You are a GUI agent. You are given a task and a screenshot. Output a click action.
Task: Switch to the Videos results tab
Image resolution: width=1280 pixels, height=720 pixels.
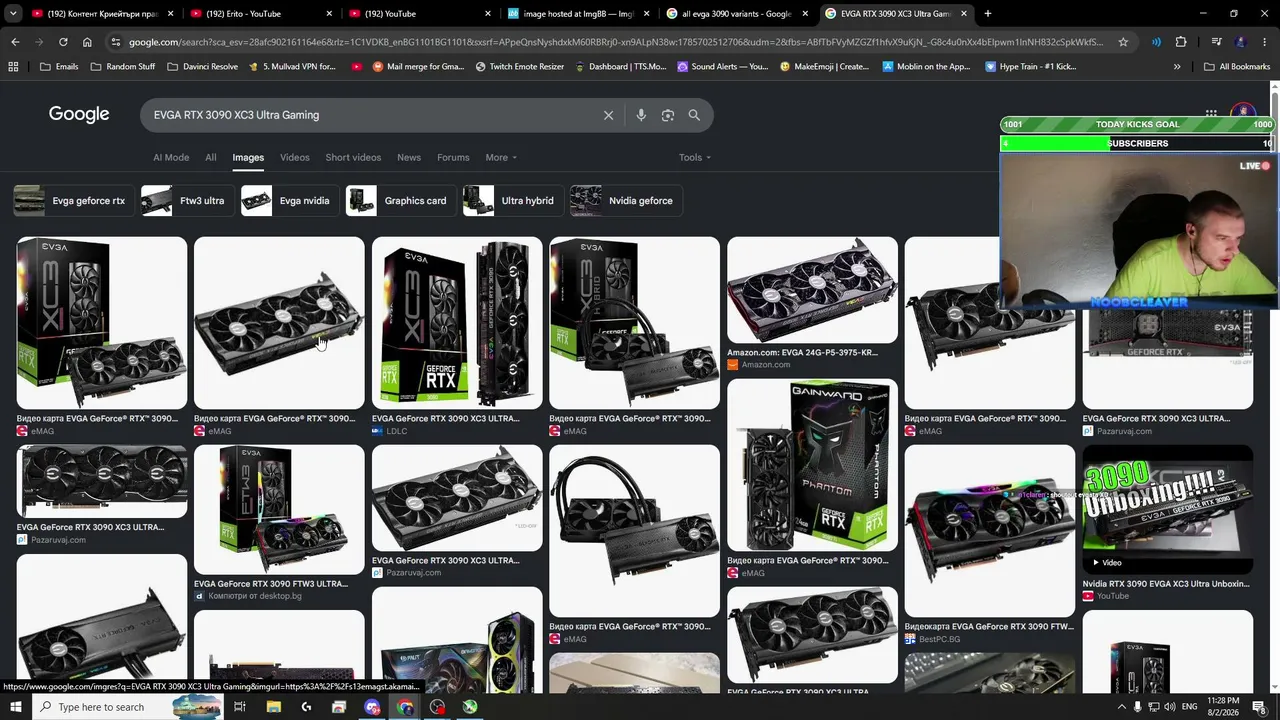pos(295,157)
